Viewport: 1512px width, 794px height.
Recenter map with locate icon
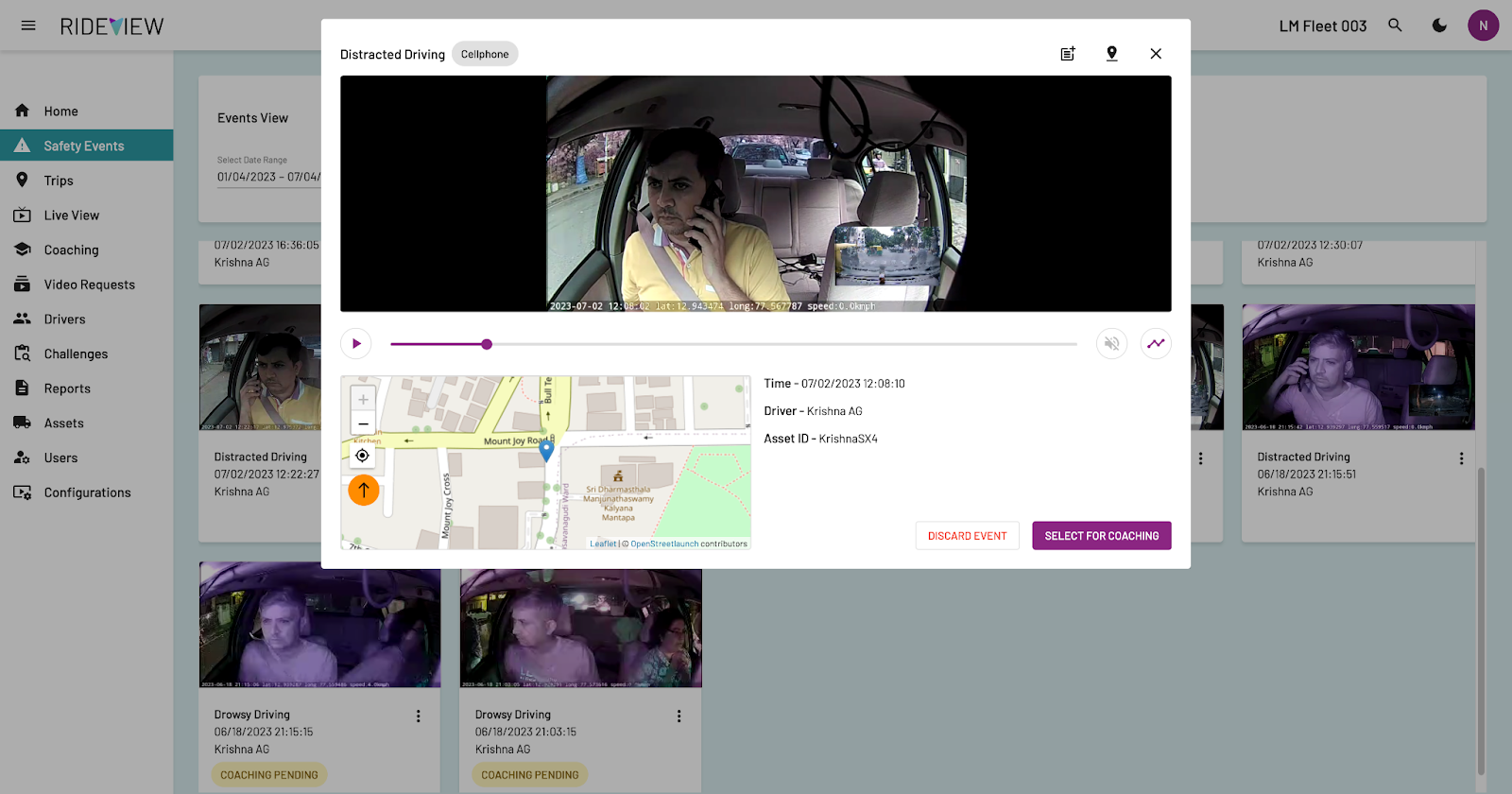tap(363, 456)
